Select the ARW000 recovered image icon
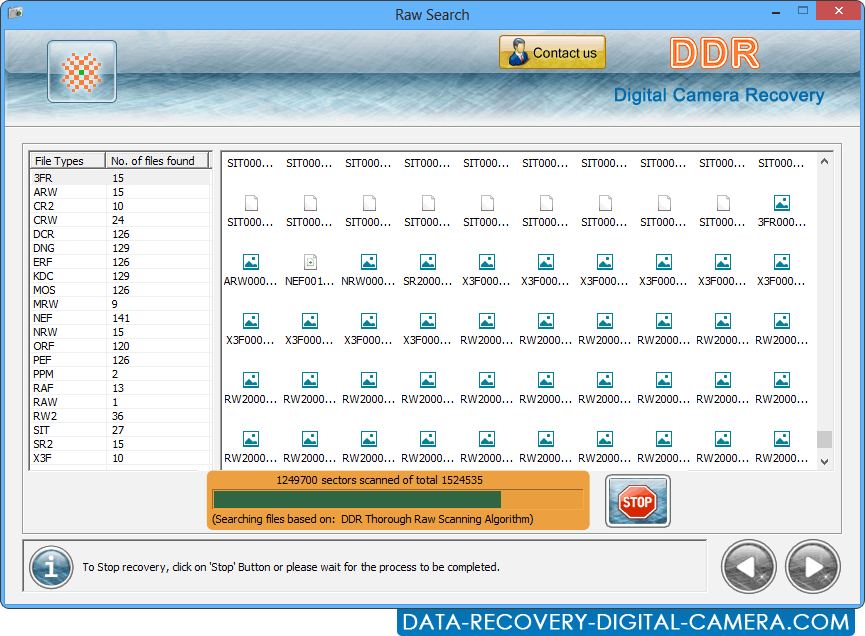865x636 pixels. [x=249, y=263]
